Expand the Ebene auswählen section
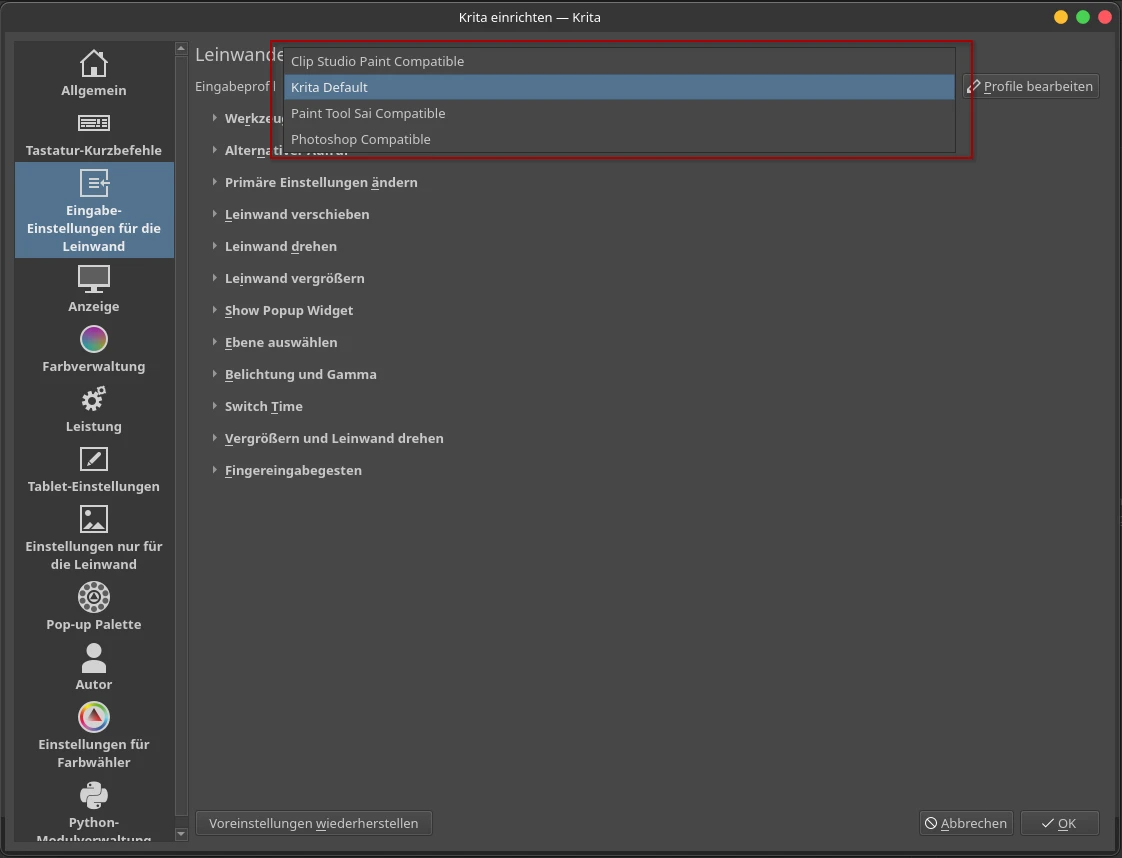This screenshot has height=858, width=1122. pyautogui.click(x=275, y=342)
